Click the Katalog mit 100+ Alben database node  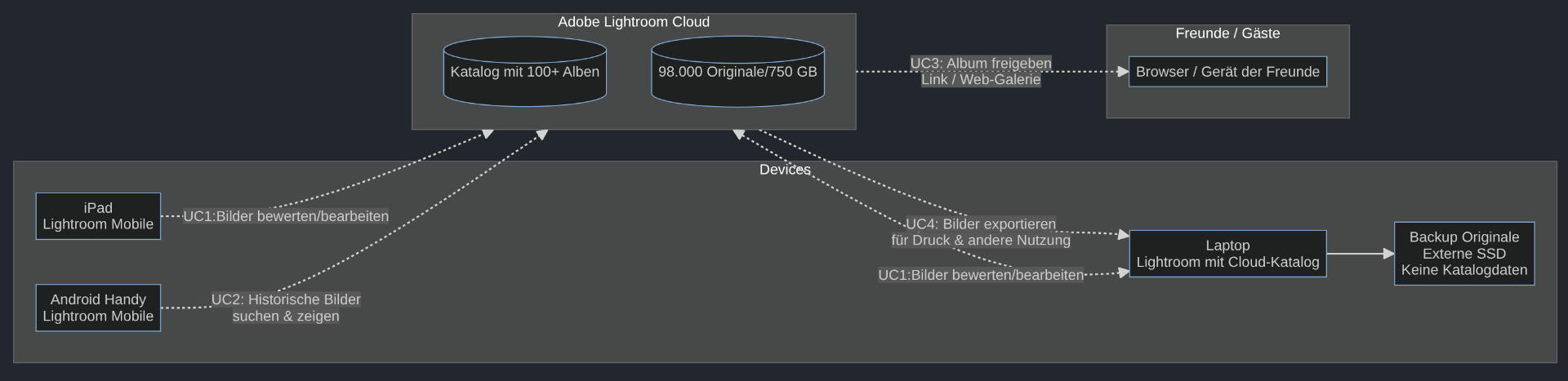pyautogui.click(x=524, y=72)
